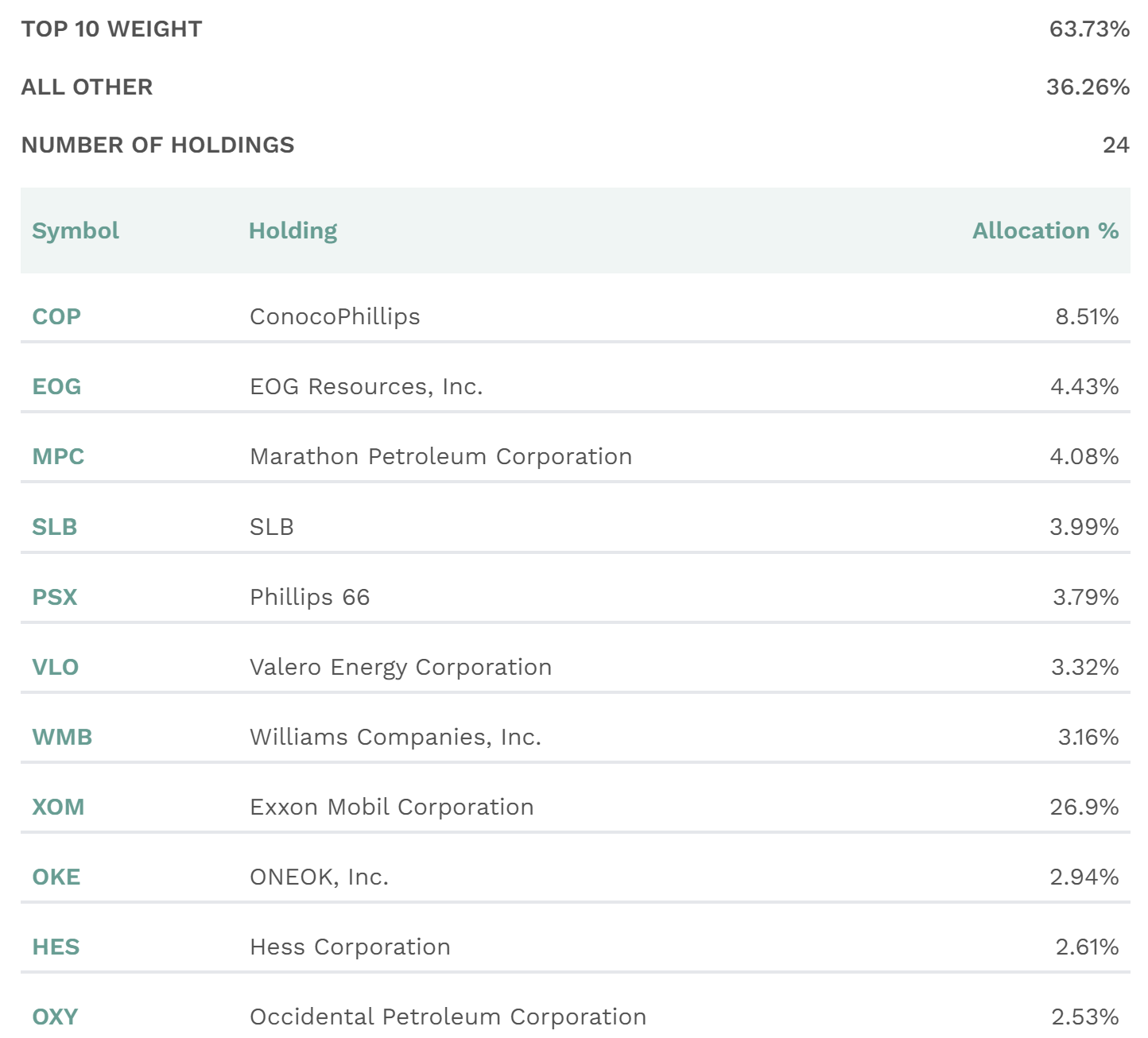Image resolution: width=1148 pixels, height=1038 pixels.
Task: Click the NUMBER OF HOLDINGS label
Action: tap(158, 145)
